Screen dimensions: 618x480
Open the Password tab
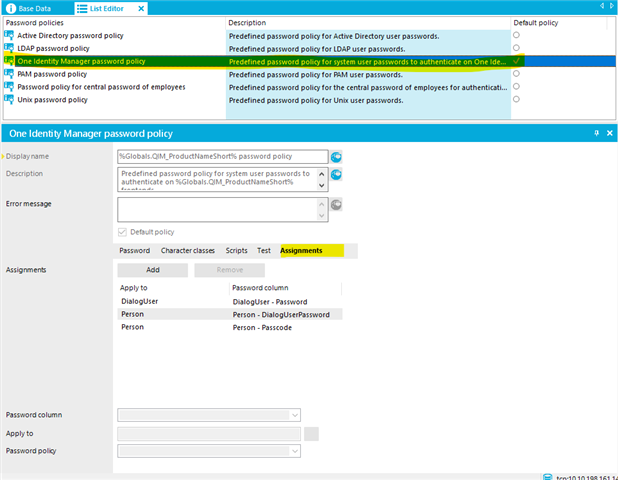tap(135, 251)
